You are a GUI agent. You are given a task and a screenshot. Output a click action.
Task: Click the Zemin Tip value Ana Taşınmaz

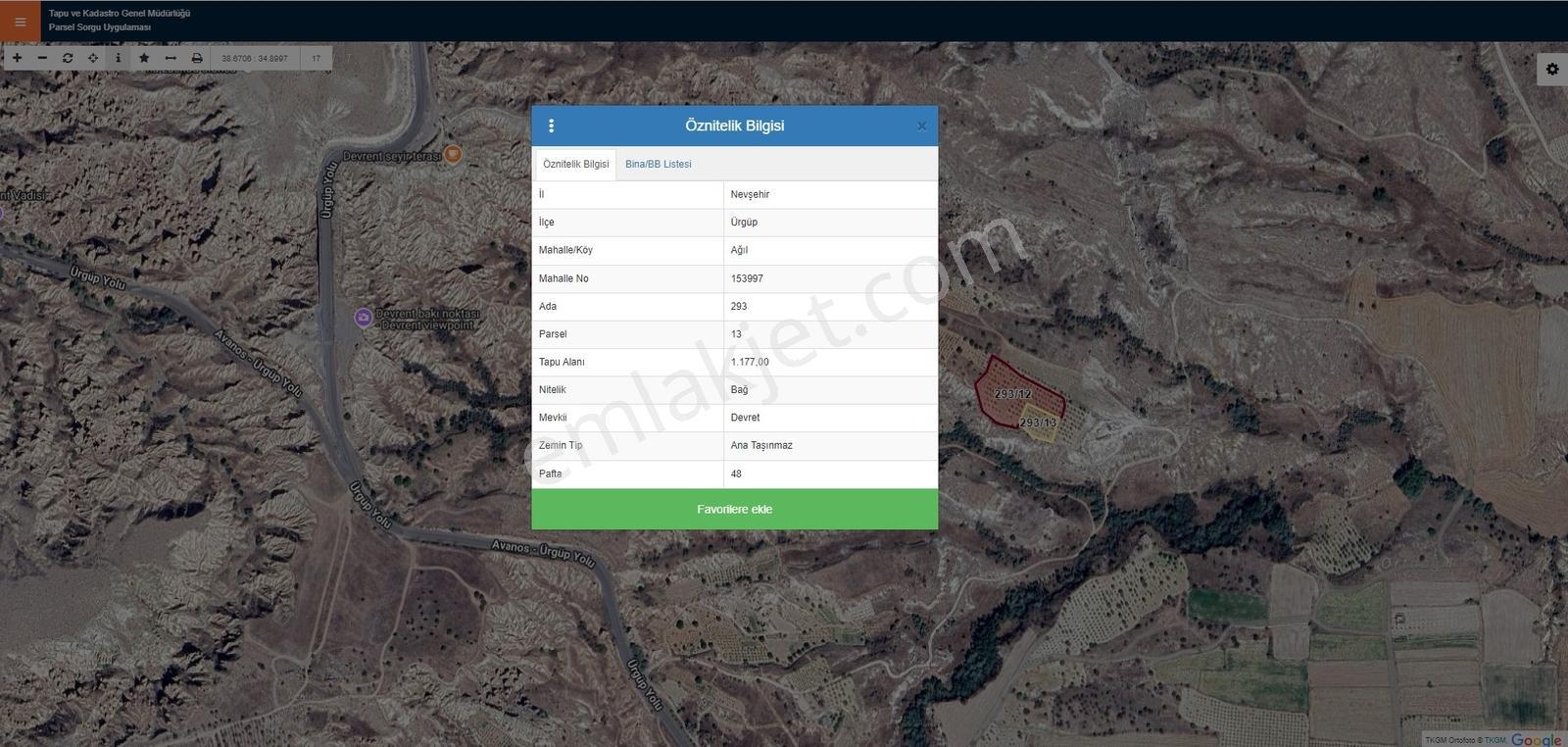pos(761,445)
